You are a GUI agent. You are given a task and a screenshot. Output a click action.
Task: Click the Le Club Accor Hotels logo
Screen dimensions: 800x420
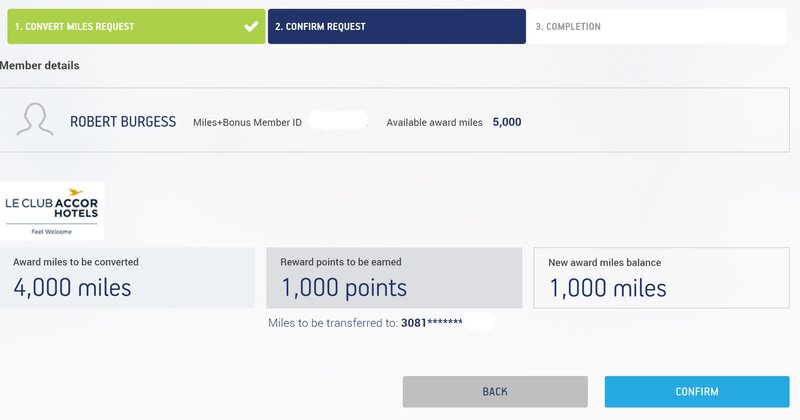pyautogui.click(x=52, y=211)
